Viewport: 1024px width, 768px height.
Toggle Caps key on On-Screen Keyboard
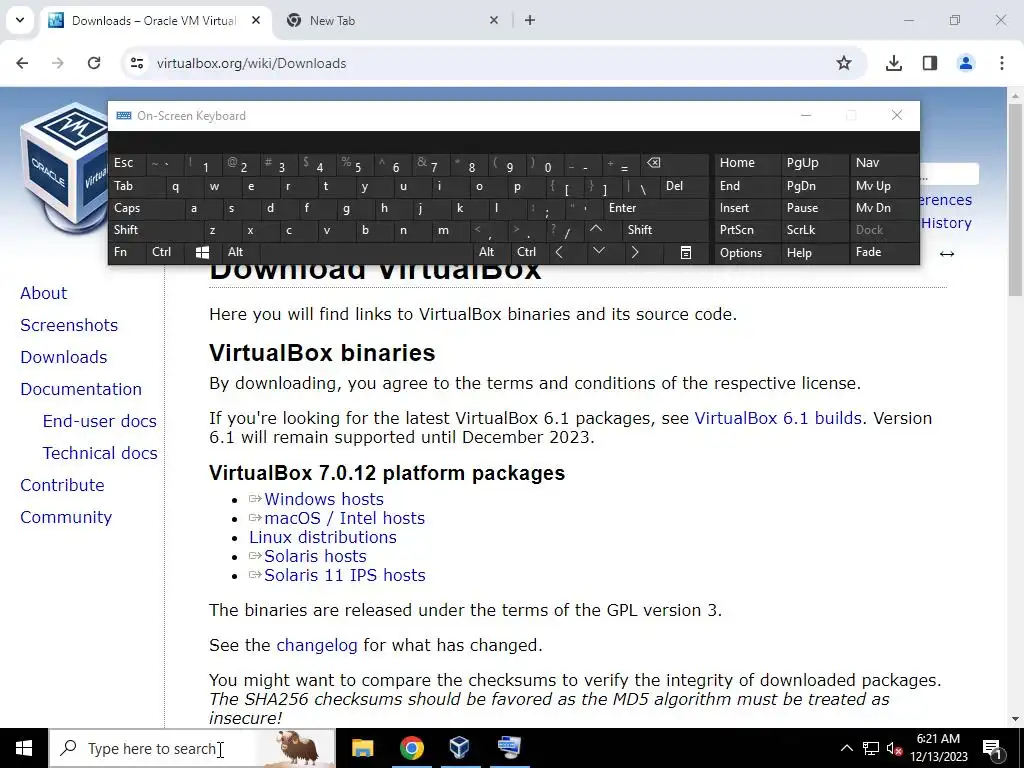pos(147,208)
